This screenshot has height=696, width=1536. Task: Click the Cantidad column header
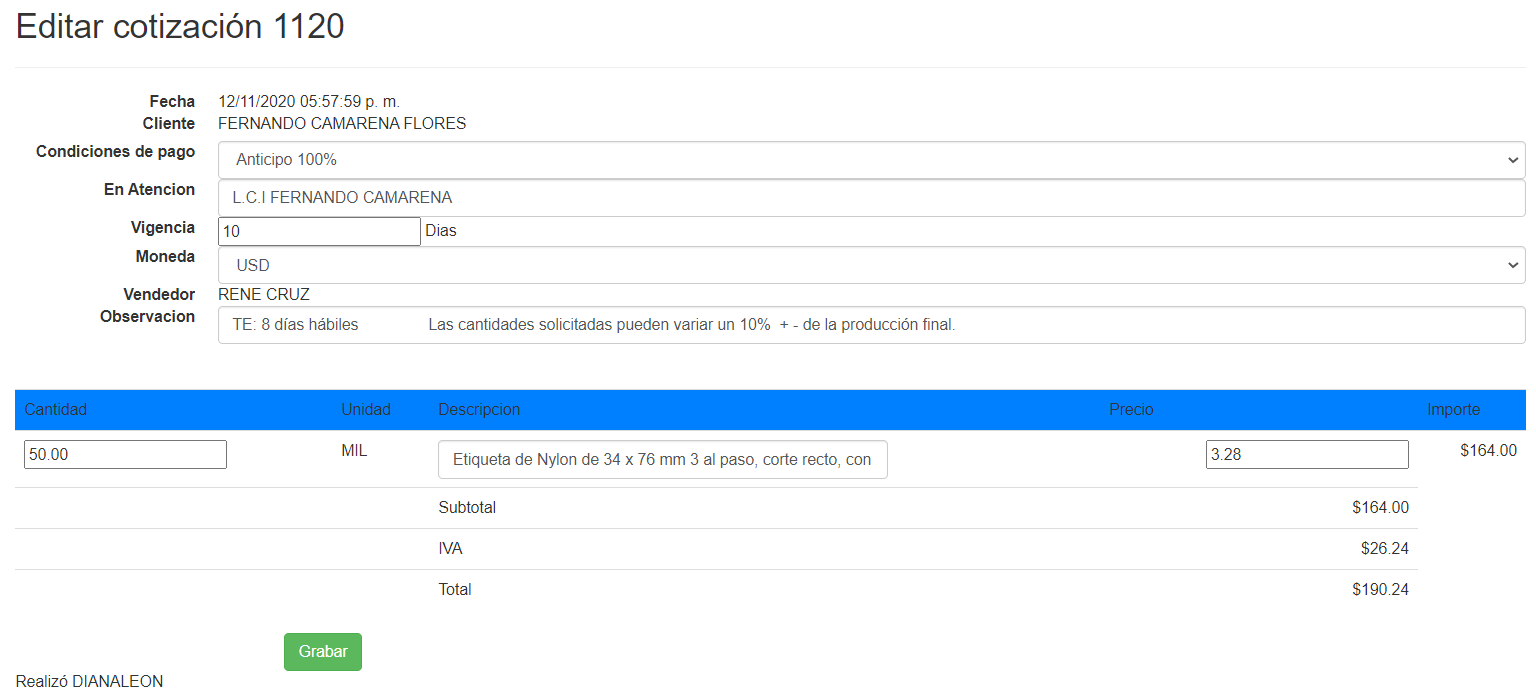click(56, 410)
